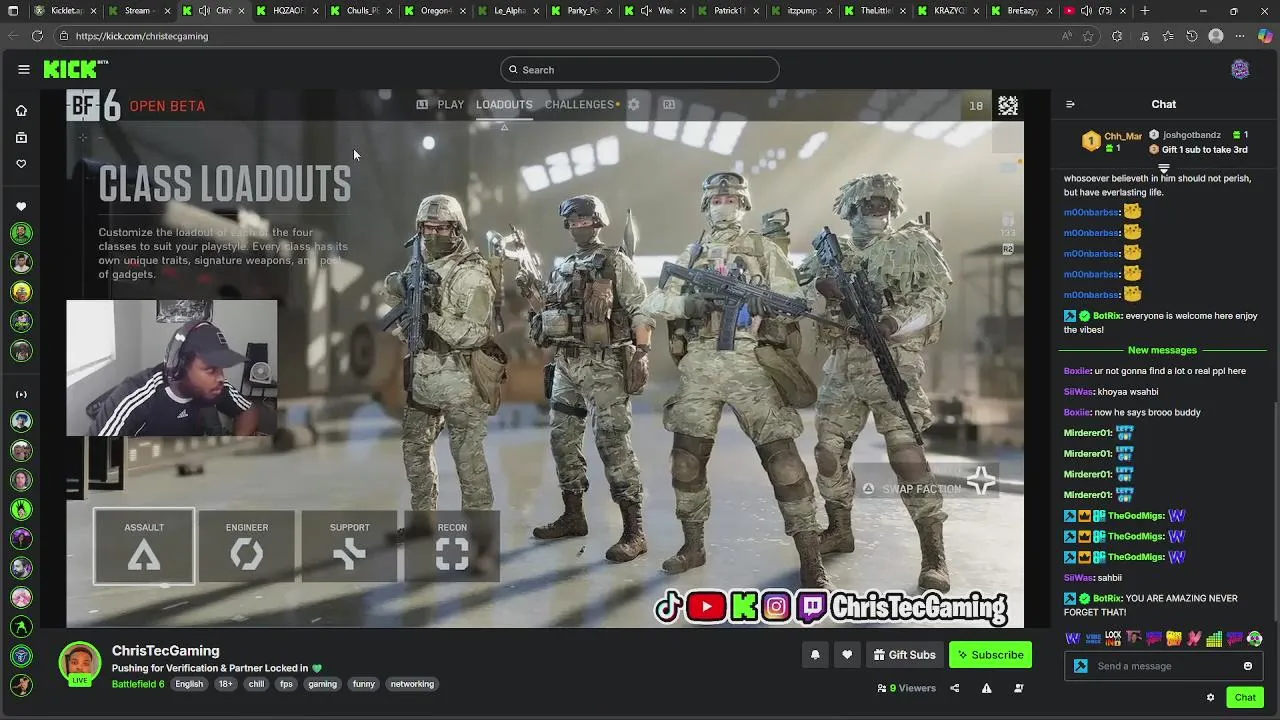Click the W emote in quick emote bar
The height and width of the screenshot is (720, 1280).
coord(1072,638)
